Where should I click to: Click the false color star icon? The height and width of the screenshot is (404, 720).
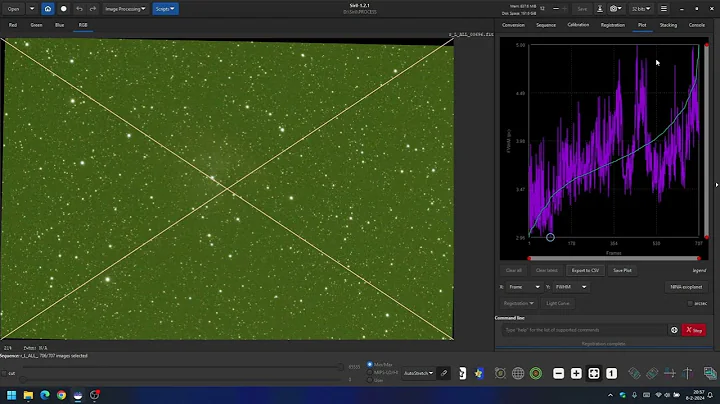coord(479,373)
